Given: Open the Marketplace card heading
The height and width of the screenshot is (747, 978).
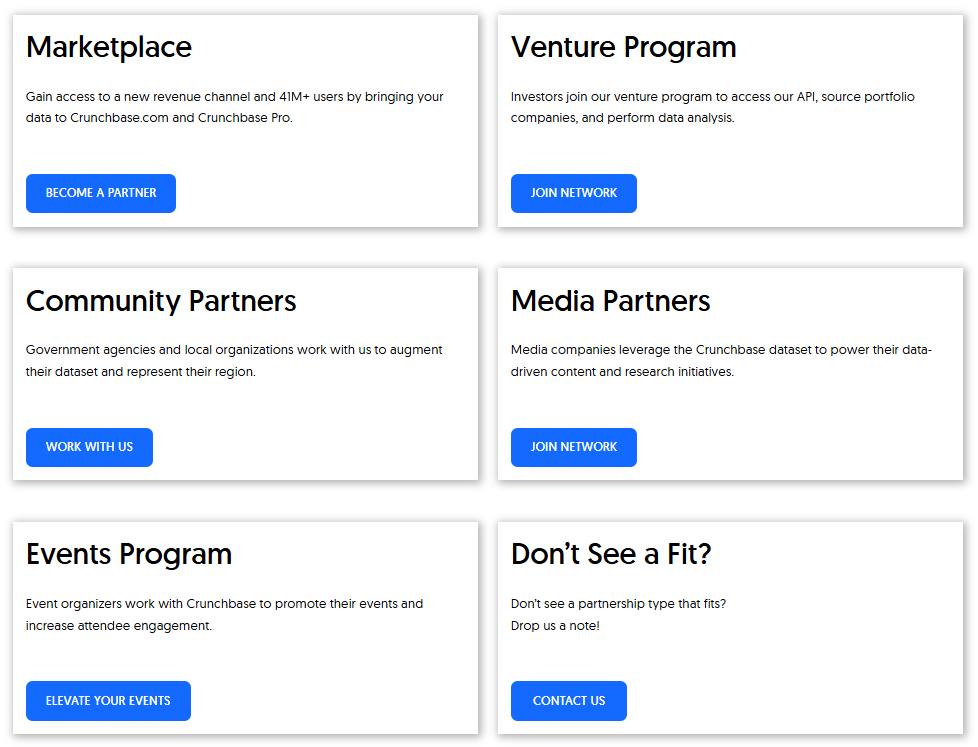Looking at the screenshot, I should click(x=109, y=47).
